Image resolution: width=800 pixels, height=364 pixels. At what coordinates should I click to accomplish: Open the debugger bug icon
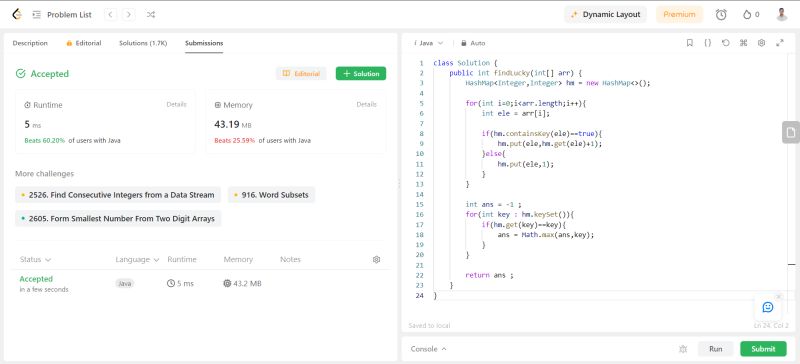pos(683,349)
